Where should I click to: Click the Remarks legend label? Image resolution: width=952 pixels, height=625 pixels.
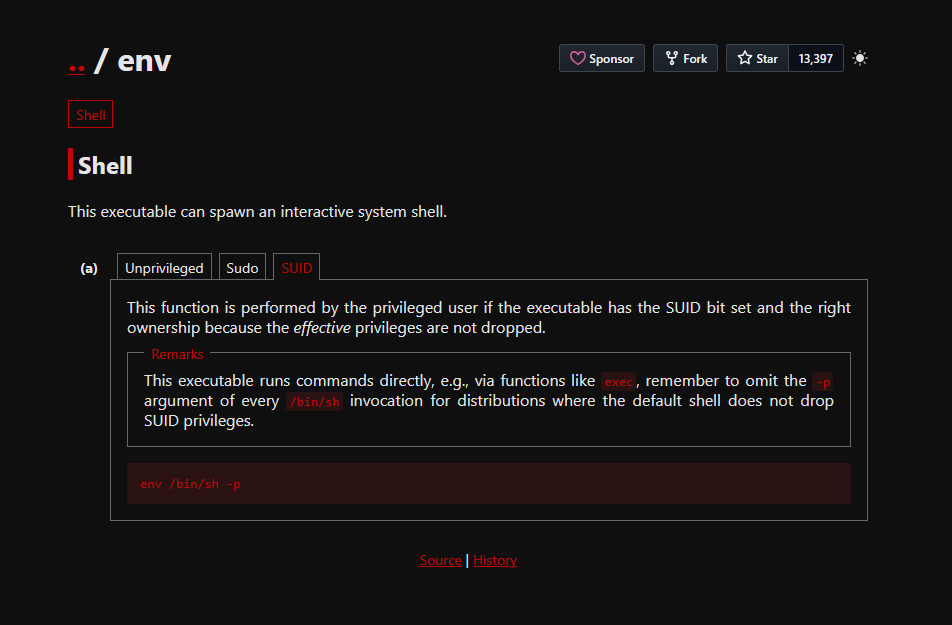[x=177, y=354]
